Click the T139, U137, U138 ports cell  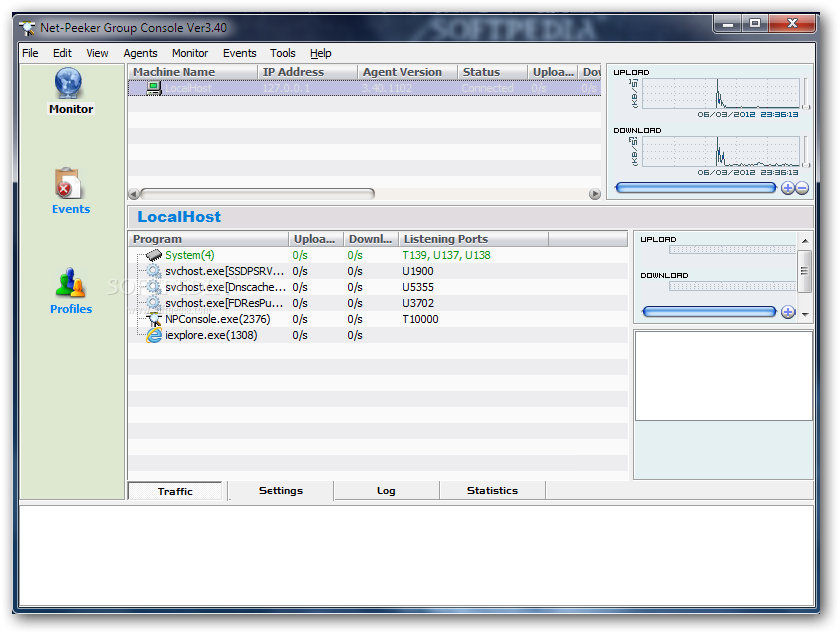pos(446,255)
